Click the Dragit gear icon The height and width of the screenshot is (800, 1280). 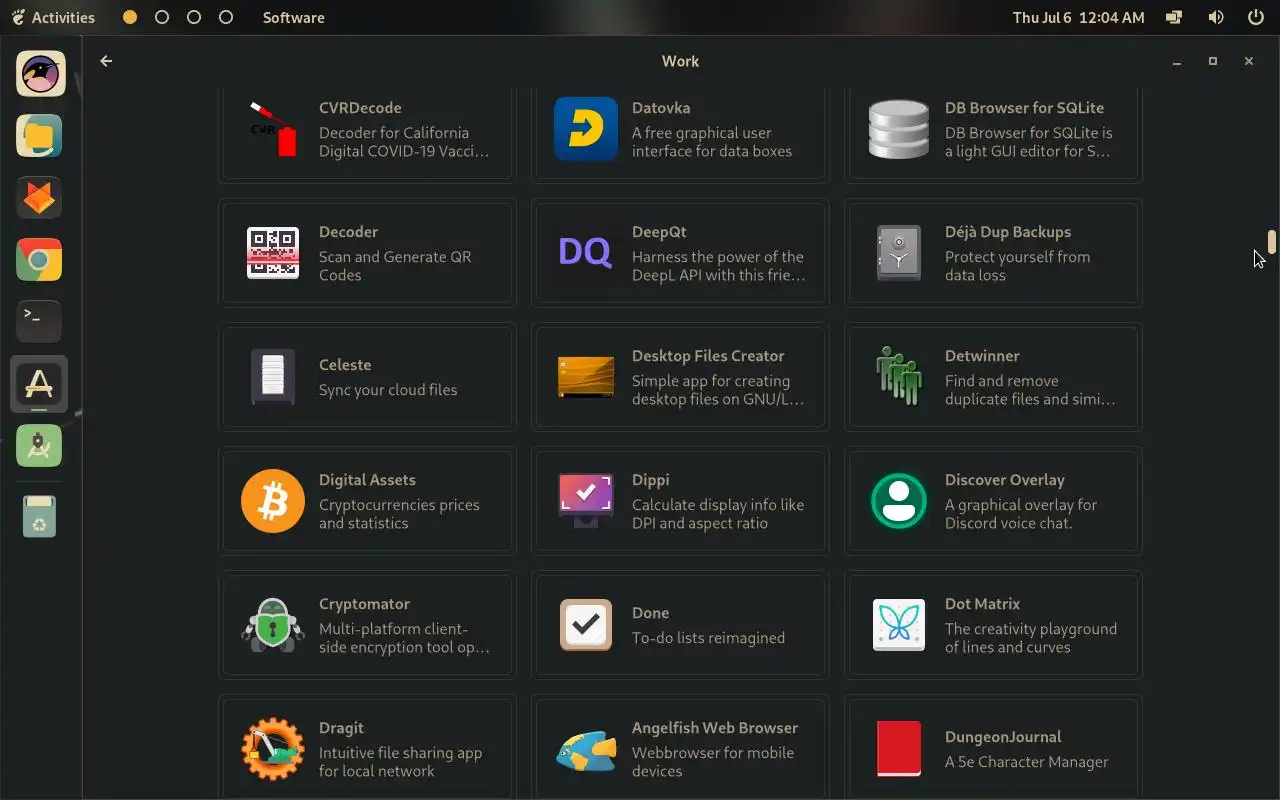tap(273, 749)
